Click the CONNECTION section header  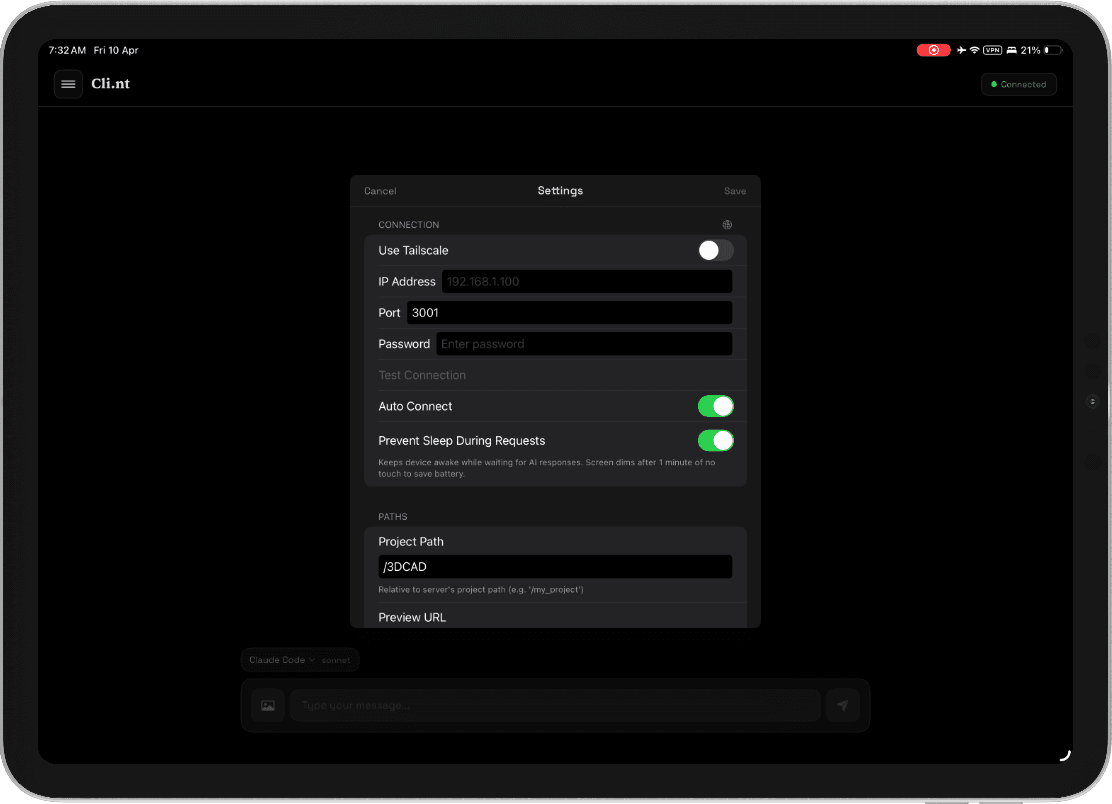[x=408, y=225]
